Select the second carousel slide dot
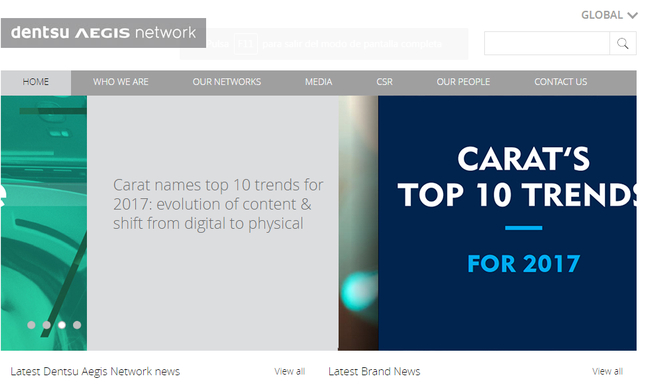 (x=46, y=325)
